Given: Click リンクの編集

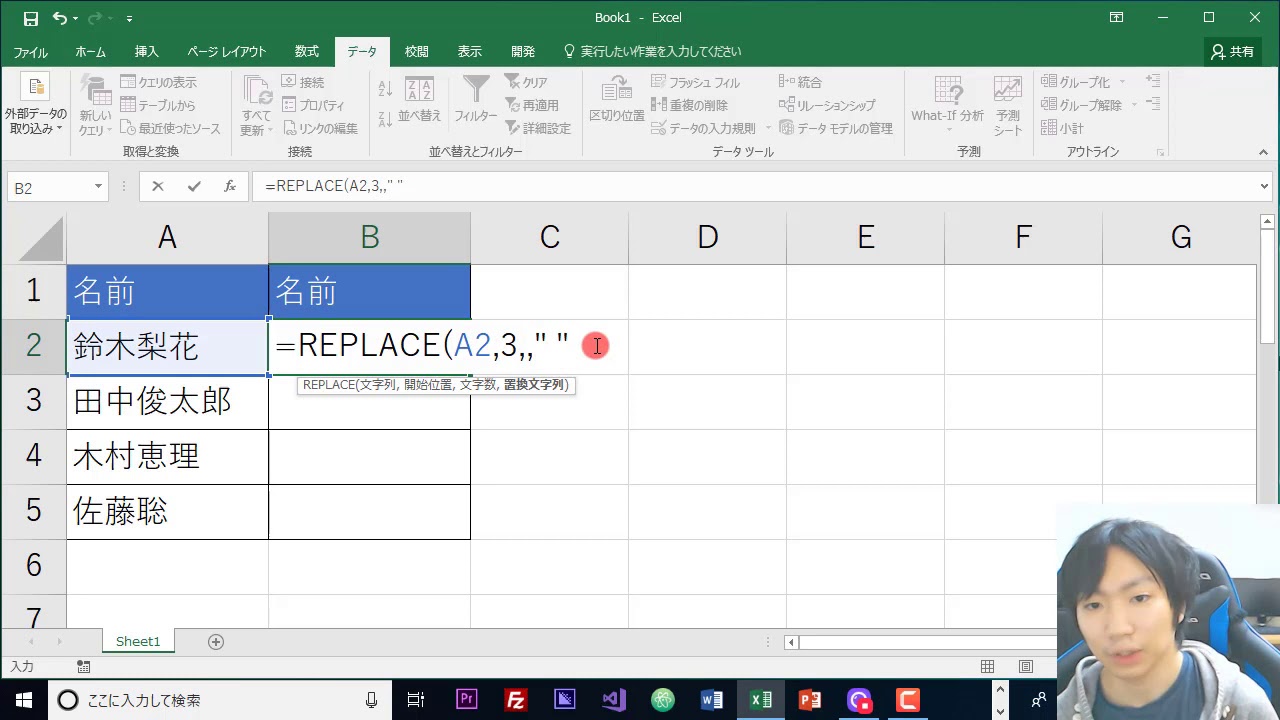Looking at the screenshot, I should (x=319, y=128).
